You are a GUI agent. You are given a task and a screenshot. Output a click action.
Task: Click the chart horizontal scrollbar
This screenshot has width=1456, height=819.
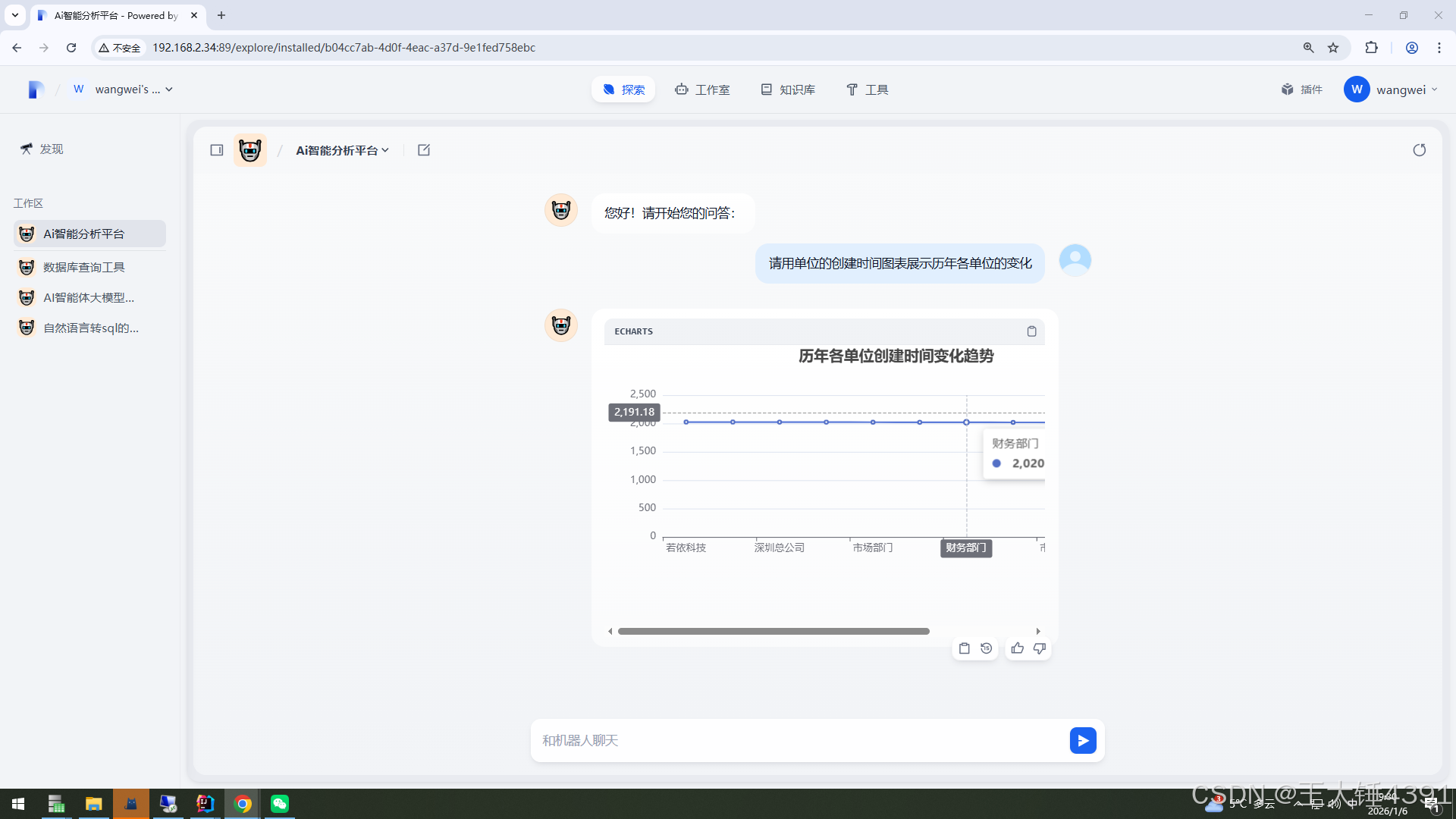tap(773, 631)
